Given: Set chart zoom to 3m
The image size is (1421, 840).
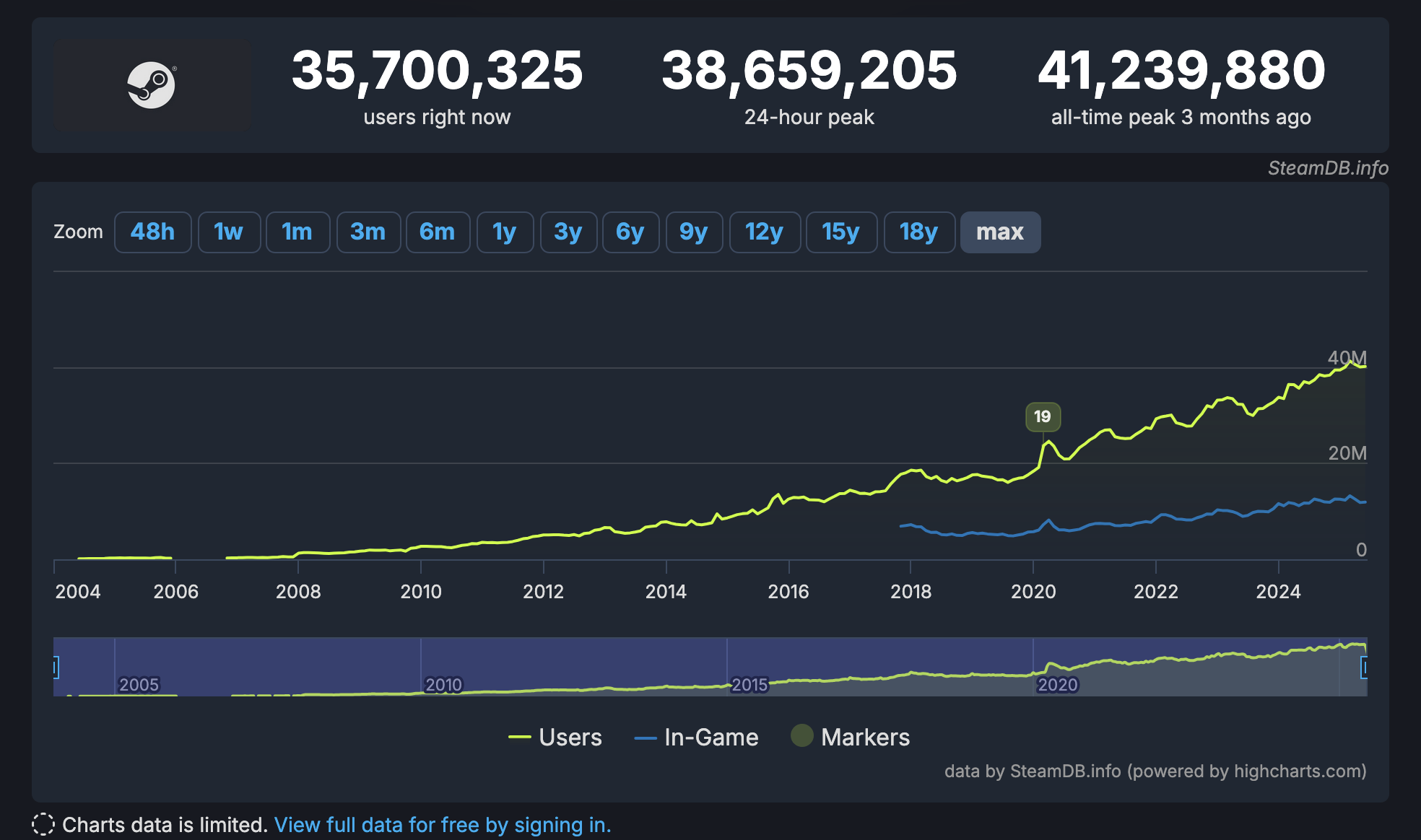Looking at the screenshot, I should point(368,232).
